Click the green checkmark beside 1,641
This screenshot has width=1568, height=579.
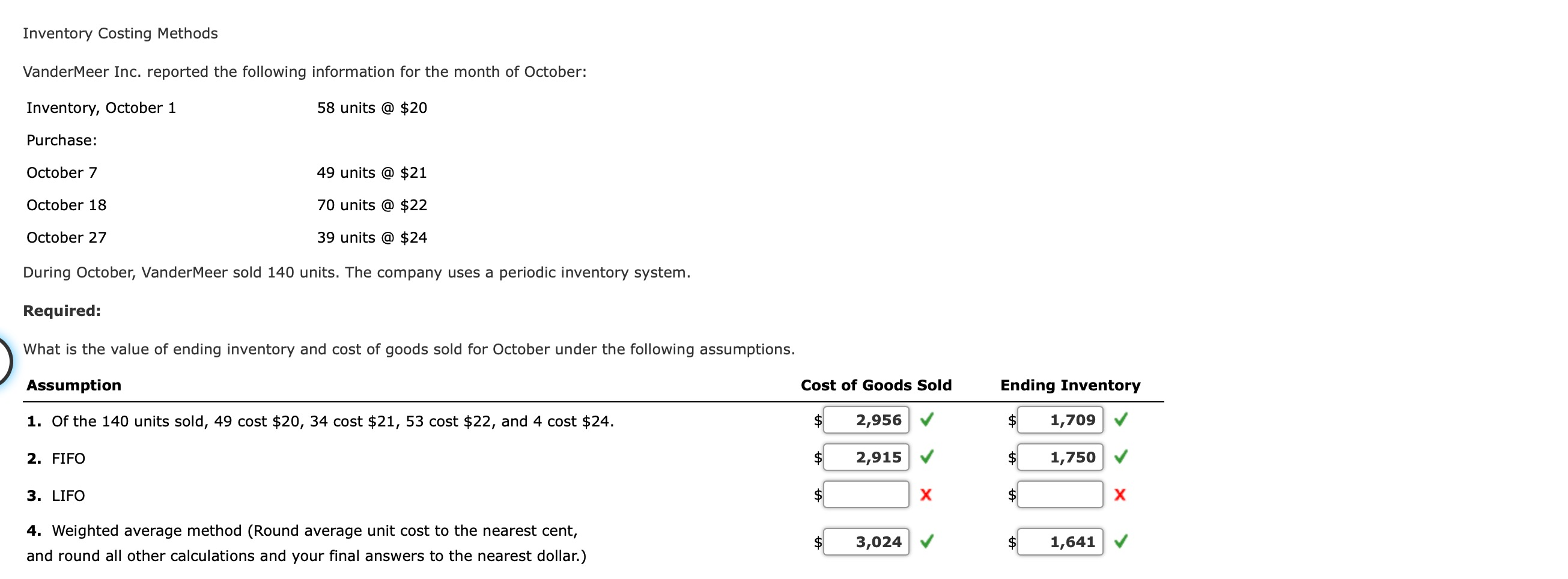pos(1122,541)
